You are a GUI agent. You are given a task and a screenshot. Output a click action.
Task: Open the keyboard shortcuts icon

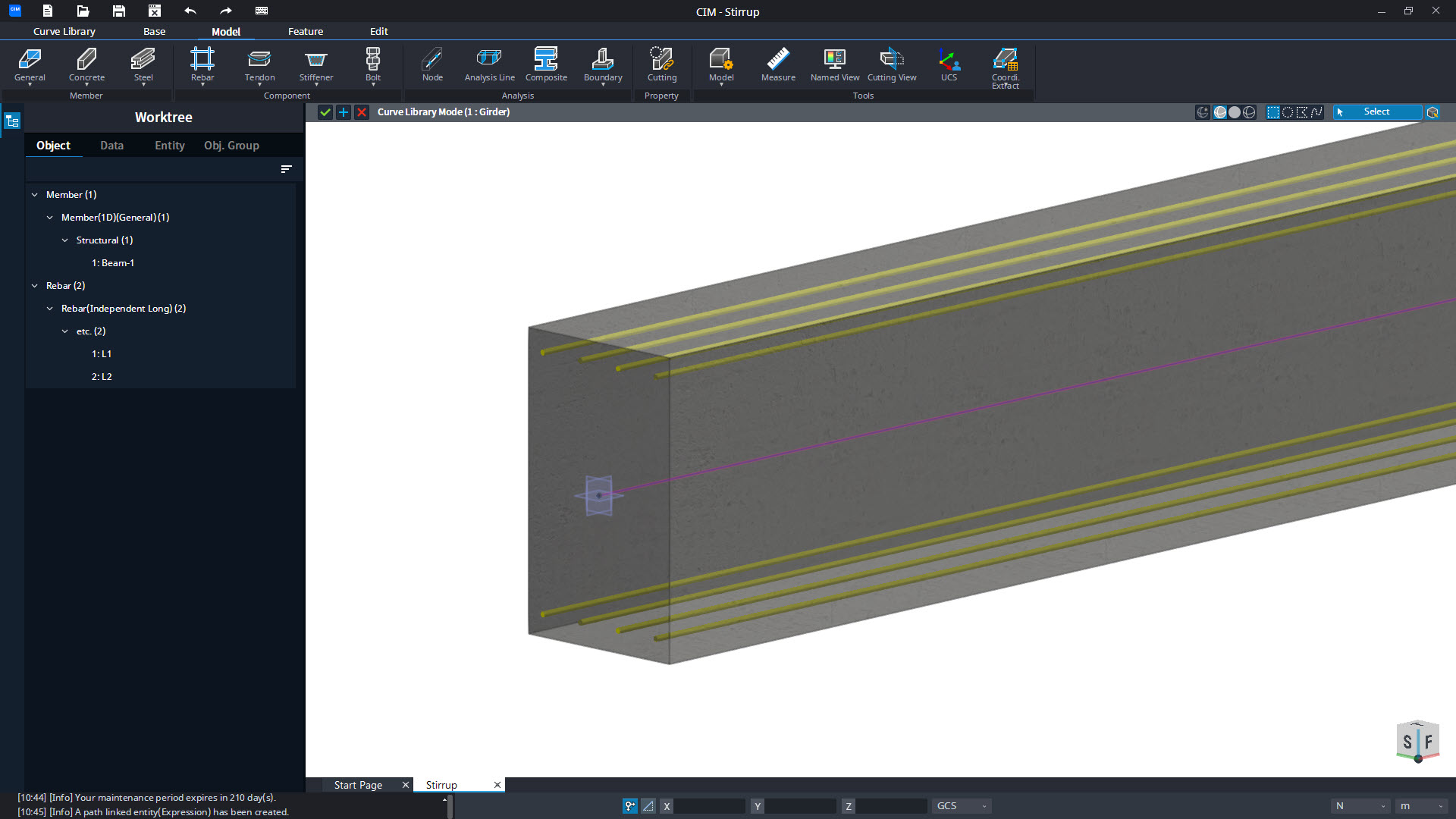point(262,11)
